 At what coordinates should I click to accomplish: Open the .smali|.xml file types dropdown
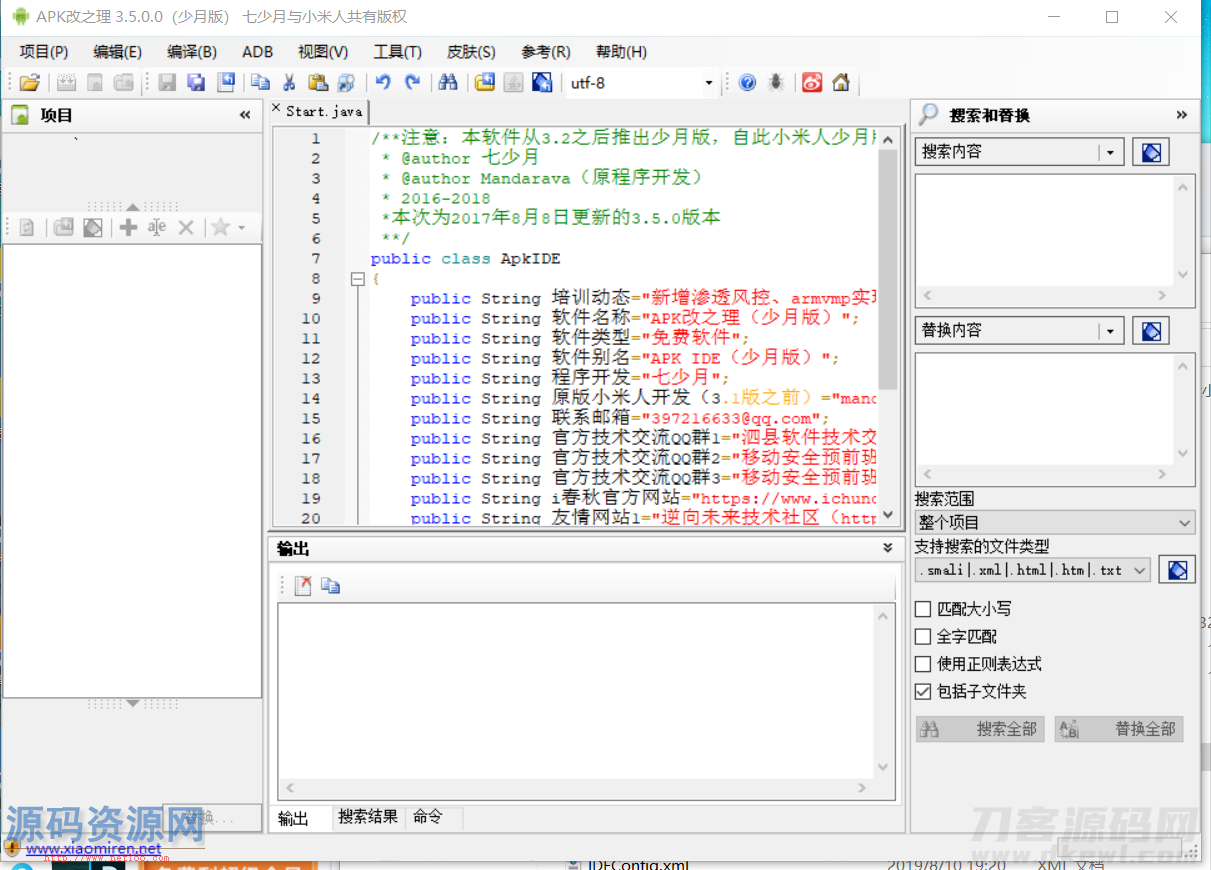pyautogui.click(x=1032, y=570)
